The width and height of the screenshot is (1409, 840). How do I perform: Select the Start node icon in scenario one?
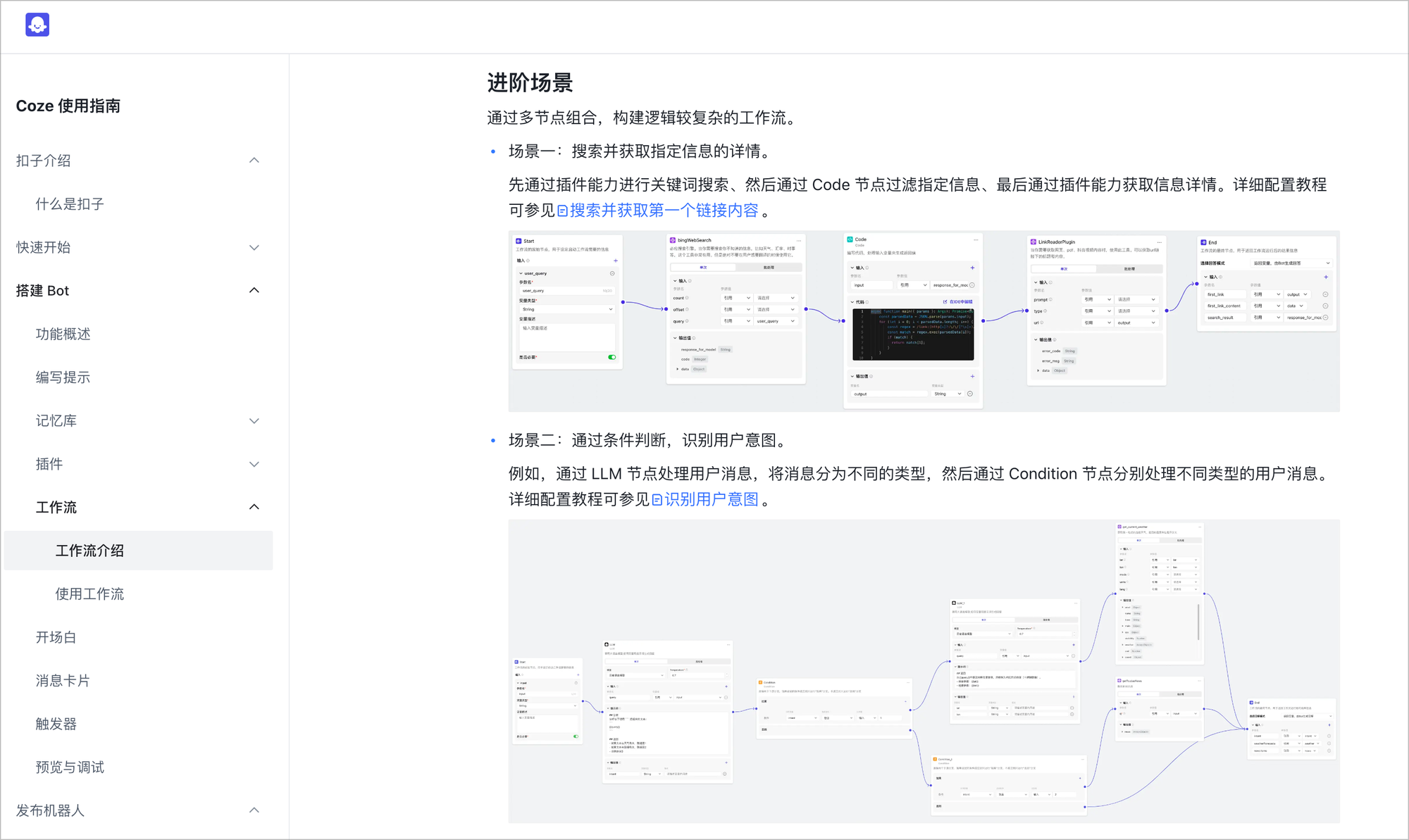pyautogui.click(x=519, y=241)
